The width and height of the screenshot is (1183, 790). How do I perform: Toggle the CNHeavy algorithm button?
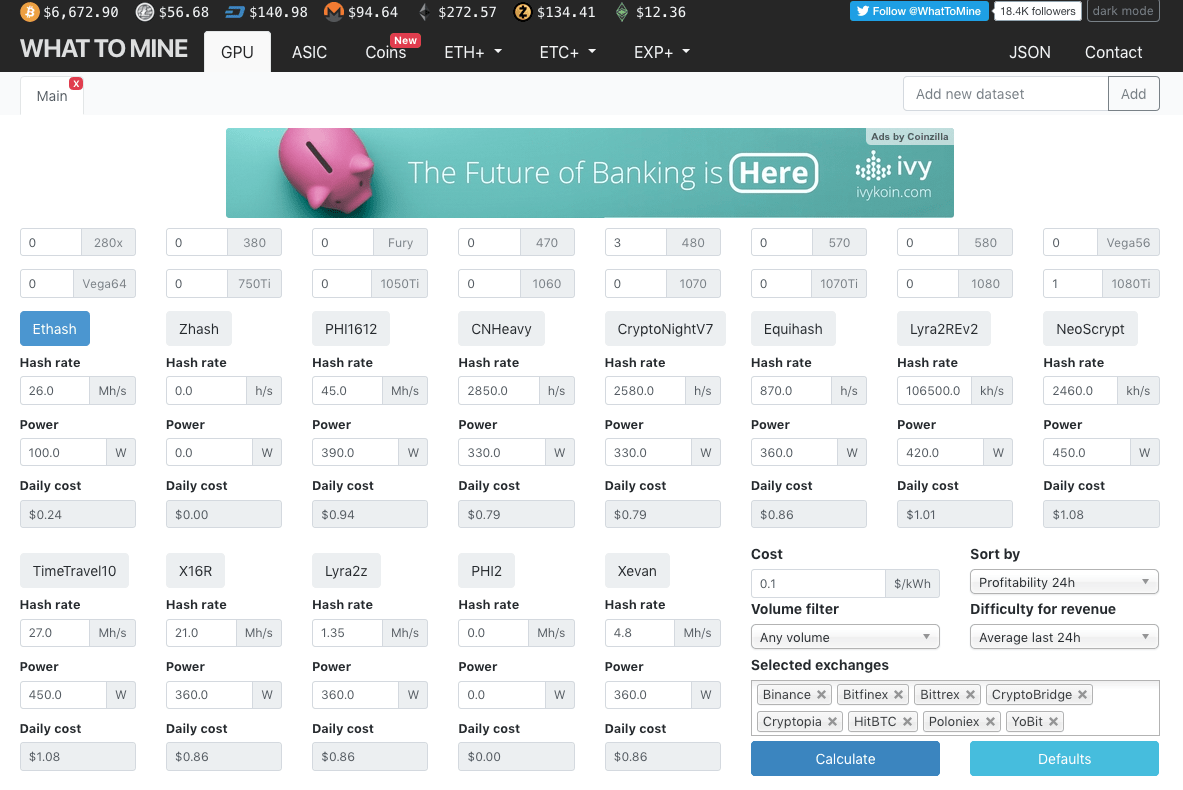[501, 329]
